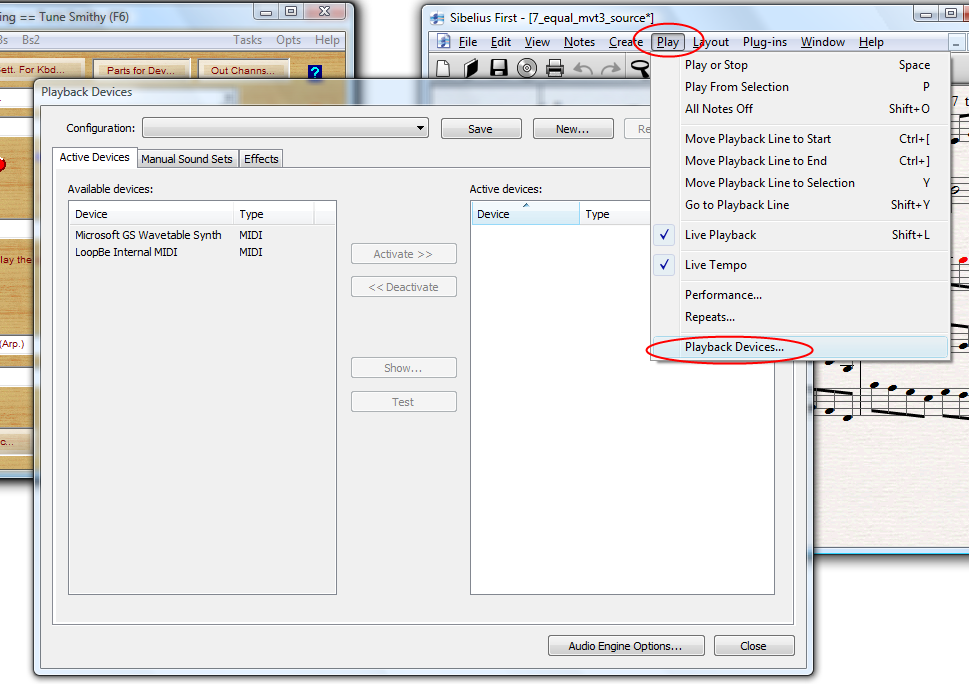Select Go to Playback Line entry
Screen dimensions: 969x684
pos(801,205)
